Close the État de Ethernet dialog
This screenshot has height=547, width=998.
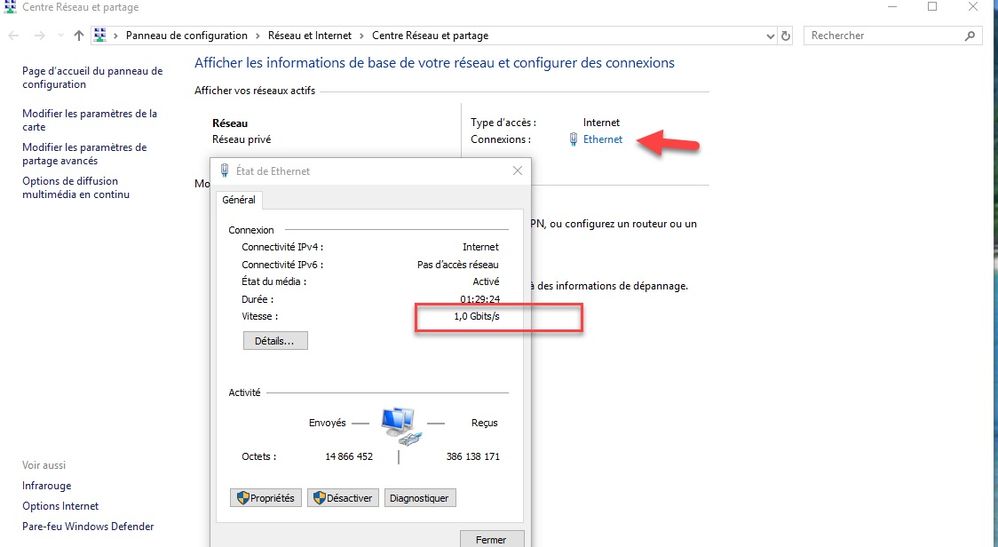517,171
